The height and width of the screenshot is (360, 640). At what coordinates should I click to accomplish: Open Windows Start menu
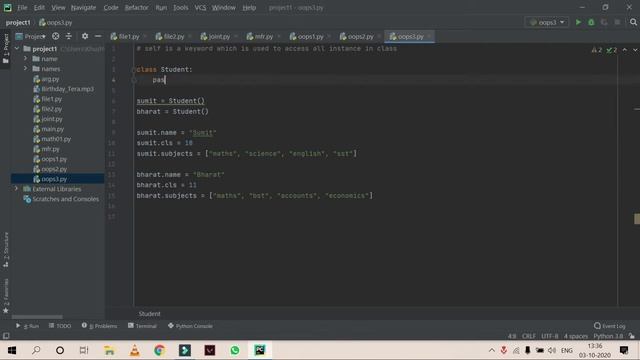point(12,350)
